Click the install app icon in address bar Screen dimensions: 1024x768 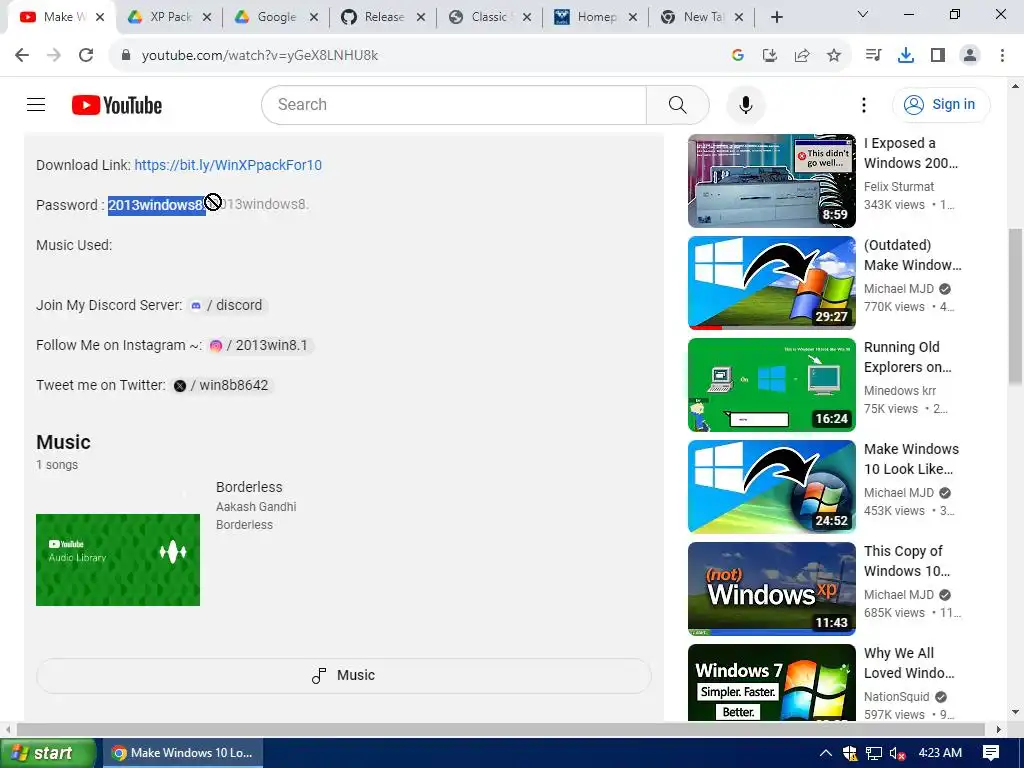(x=770, y=56)
